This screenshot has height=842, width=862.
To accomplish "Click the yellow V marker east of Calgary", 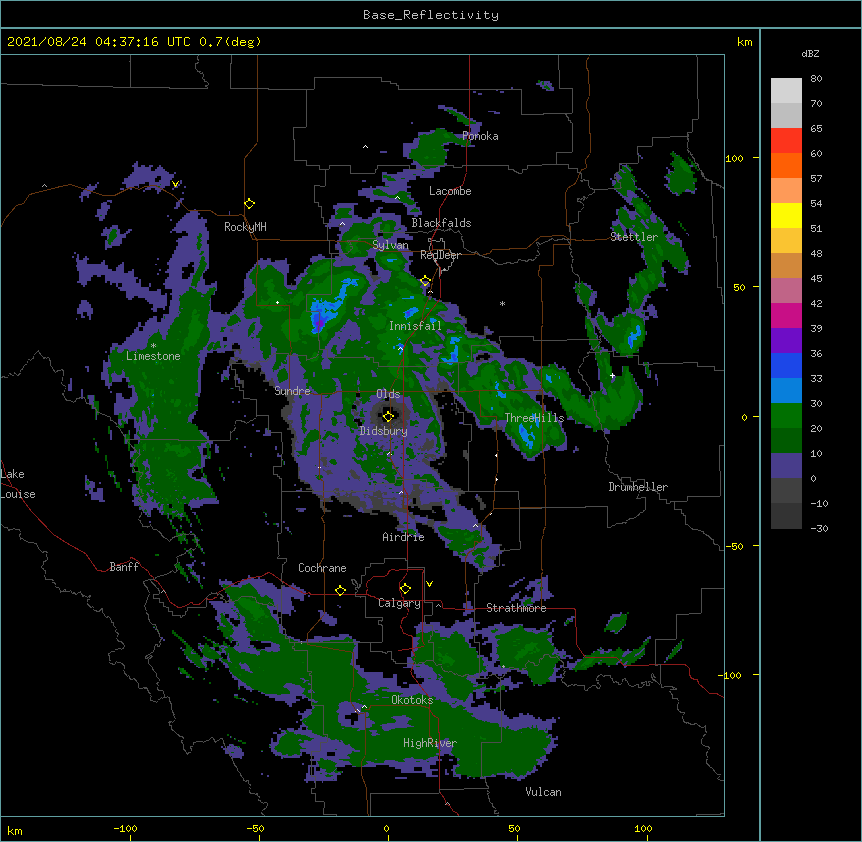I will (x=429, y=584).
